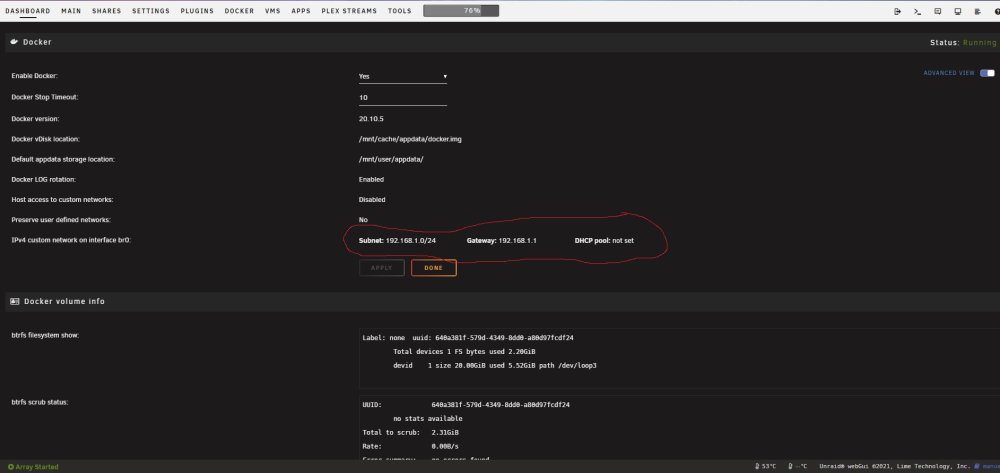Open the web Terminal icon

click(917, 11)
